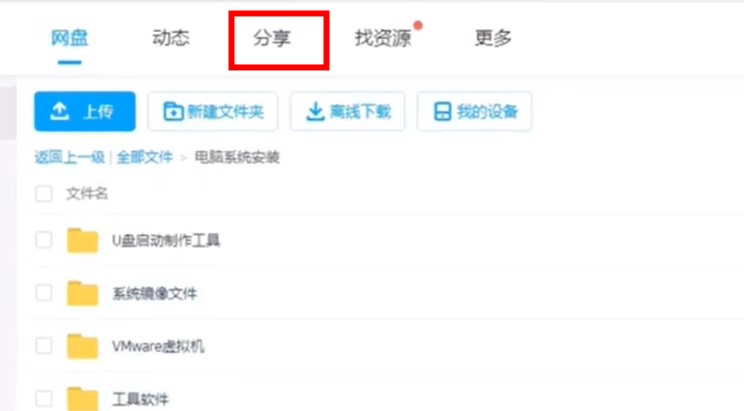Screen dimensions: 744x411
Task: Click the 文件名 column header
Action: 87,194
